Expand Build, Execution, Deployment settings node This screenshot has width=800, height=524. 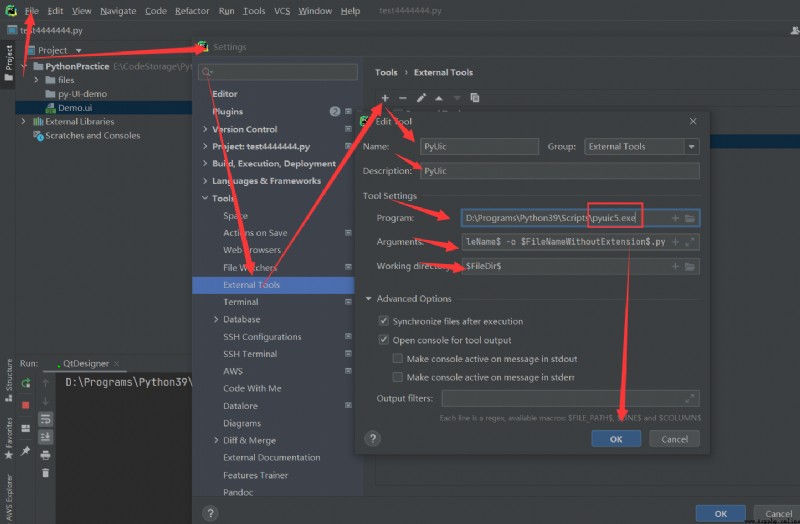[205, 163]
